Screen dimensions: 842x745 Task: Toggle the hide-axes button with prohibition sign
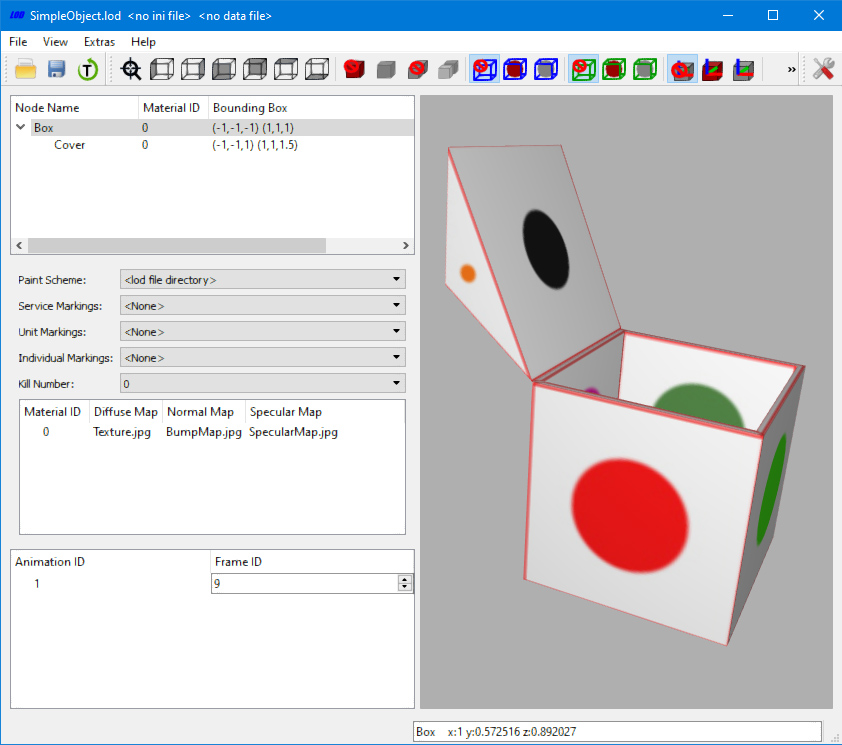pyautogui.click(x=682, y=69)
